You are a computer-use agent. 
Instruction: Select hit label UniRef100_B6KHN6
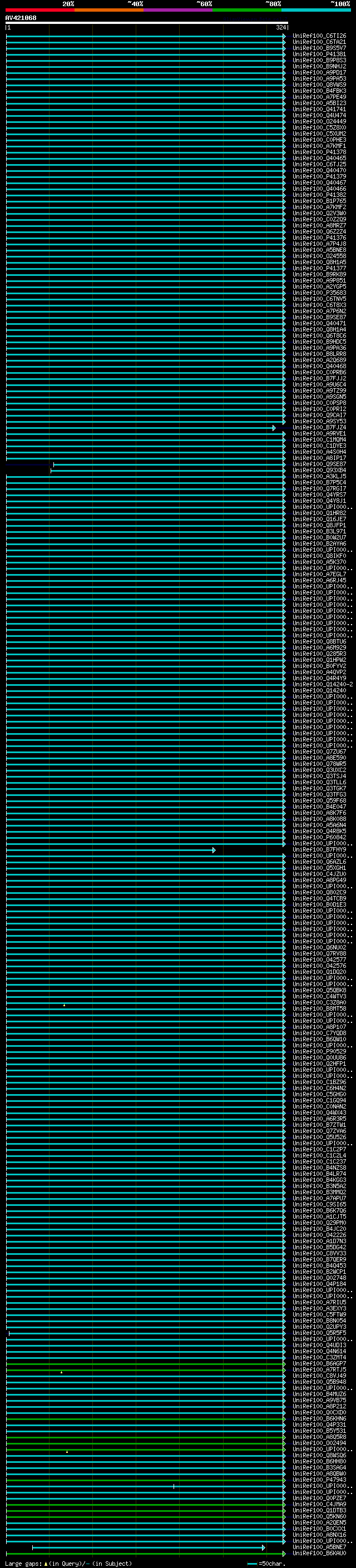coord(319,1419)
